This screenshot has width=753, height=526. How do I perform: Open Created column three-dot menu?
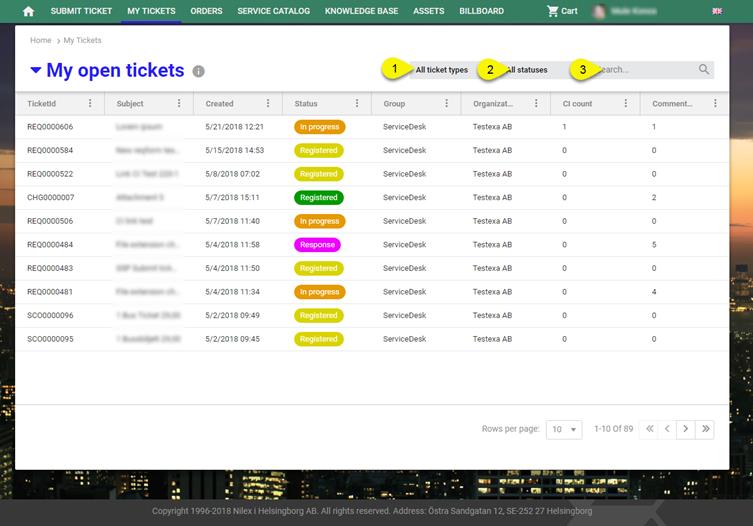(268, 103)
